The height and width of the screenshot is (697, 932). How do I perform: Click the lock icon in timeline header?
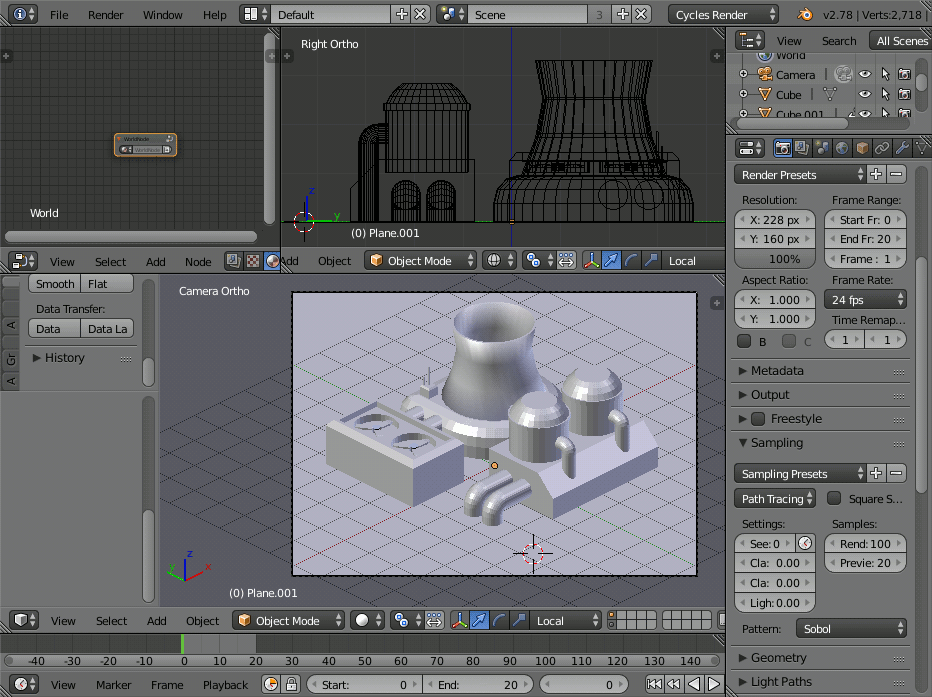pyautogui.click(x=289, y=685)
